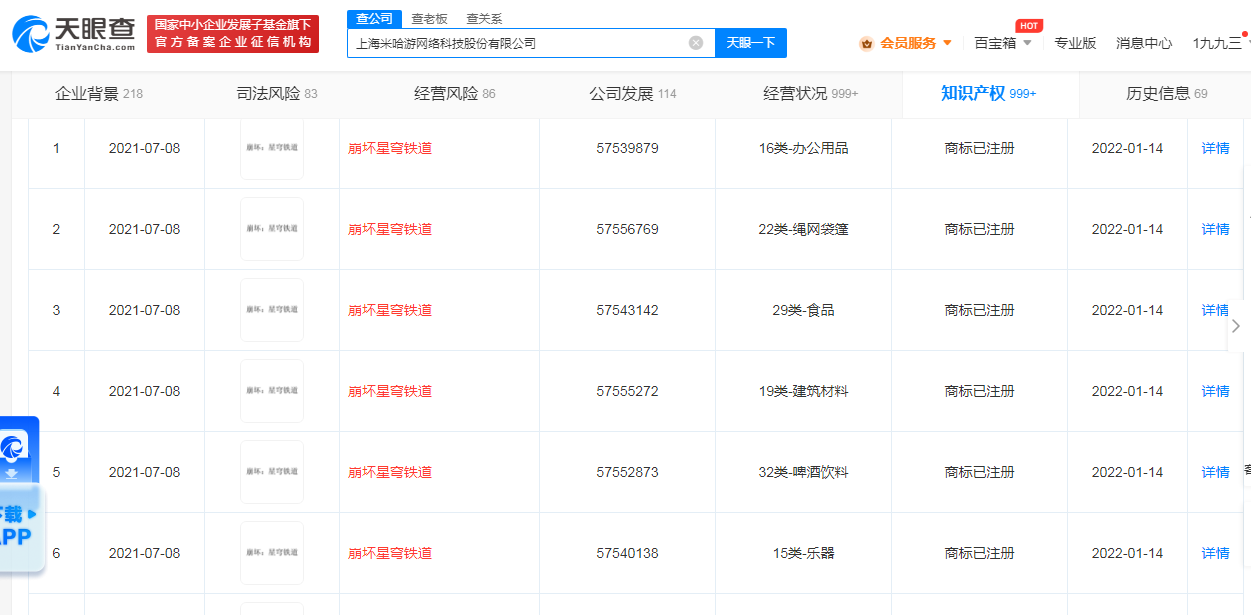Open the 专业版 link
Viewport: 1251px width, 615px height.
(x=1075, y=43)
